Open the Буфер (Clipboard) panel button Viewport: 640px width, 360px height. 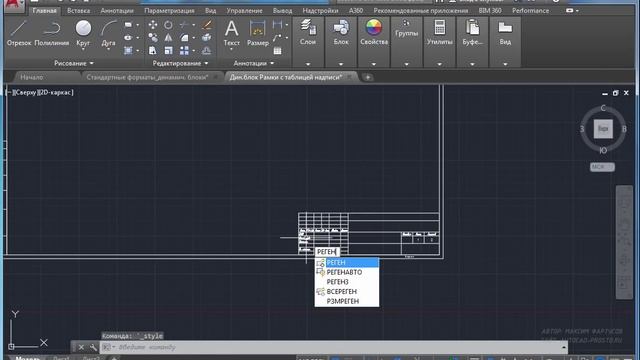[x=472, y=33]
